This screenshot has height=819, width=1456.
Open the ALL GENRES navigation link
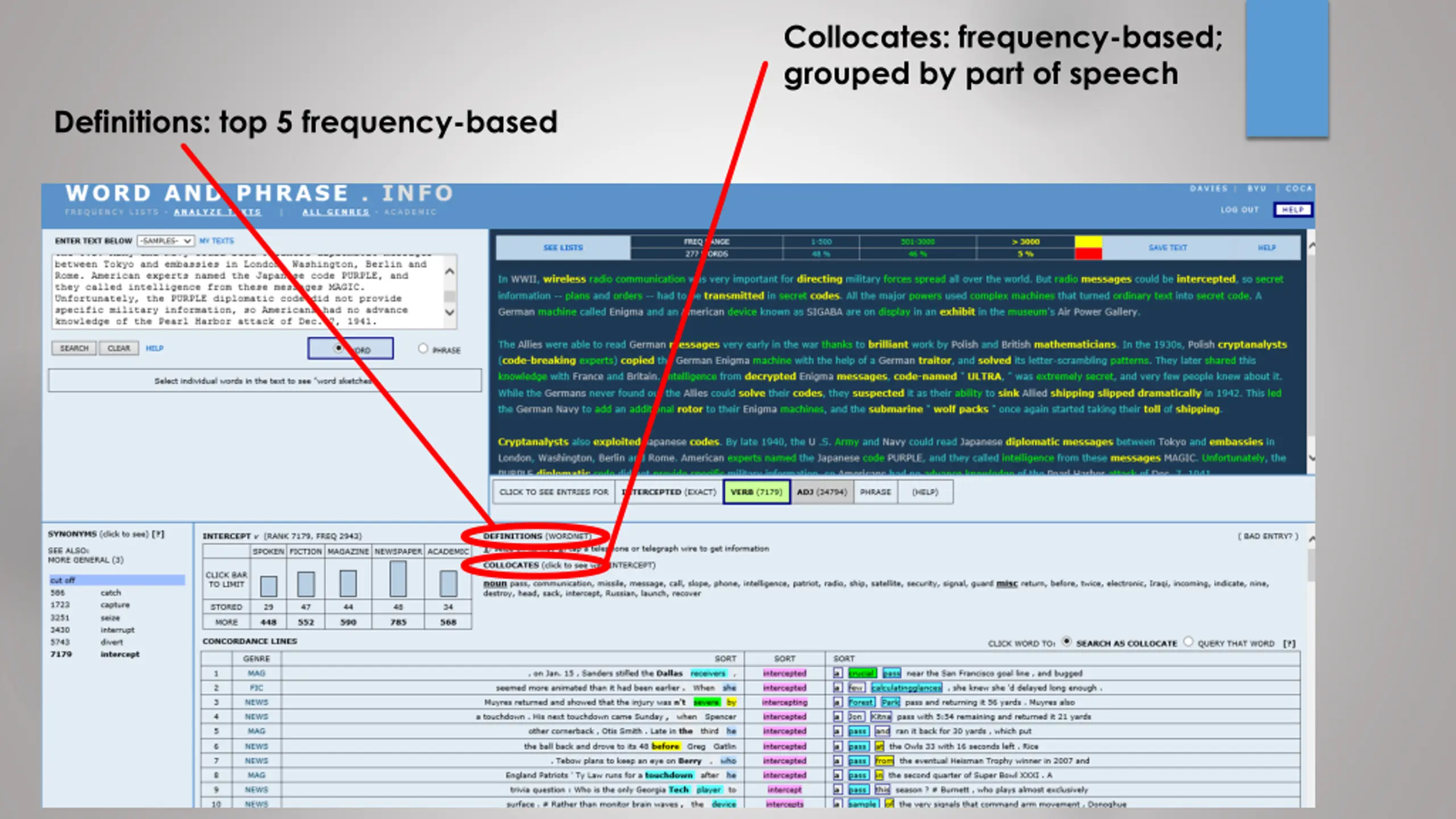(336, 212)
